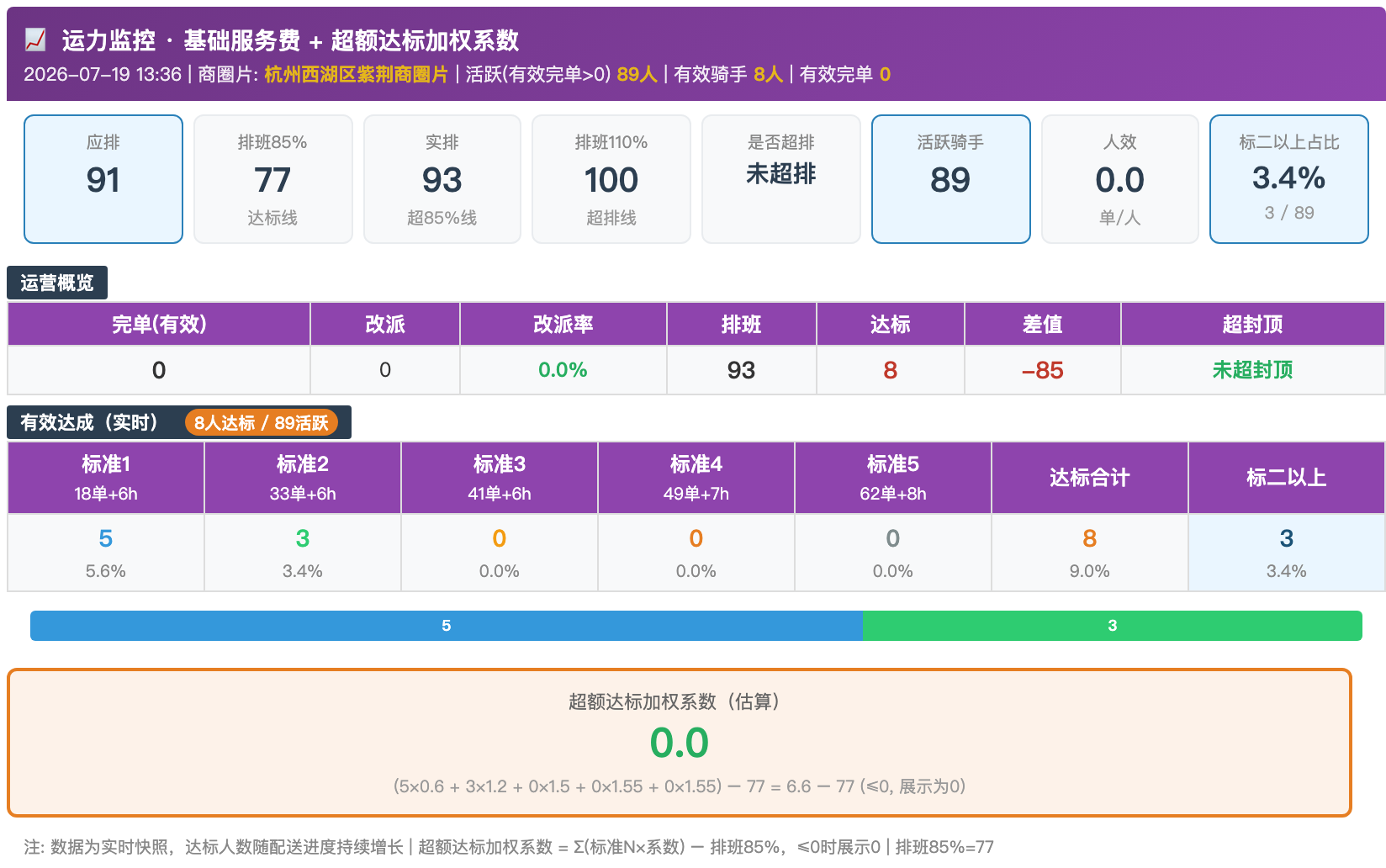Viewport: 1386px width, 868px height.
Task: Click the 差值 value -85
Action: point(1043,370)
